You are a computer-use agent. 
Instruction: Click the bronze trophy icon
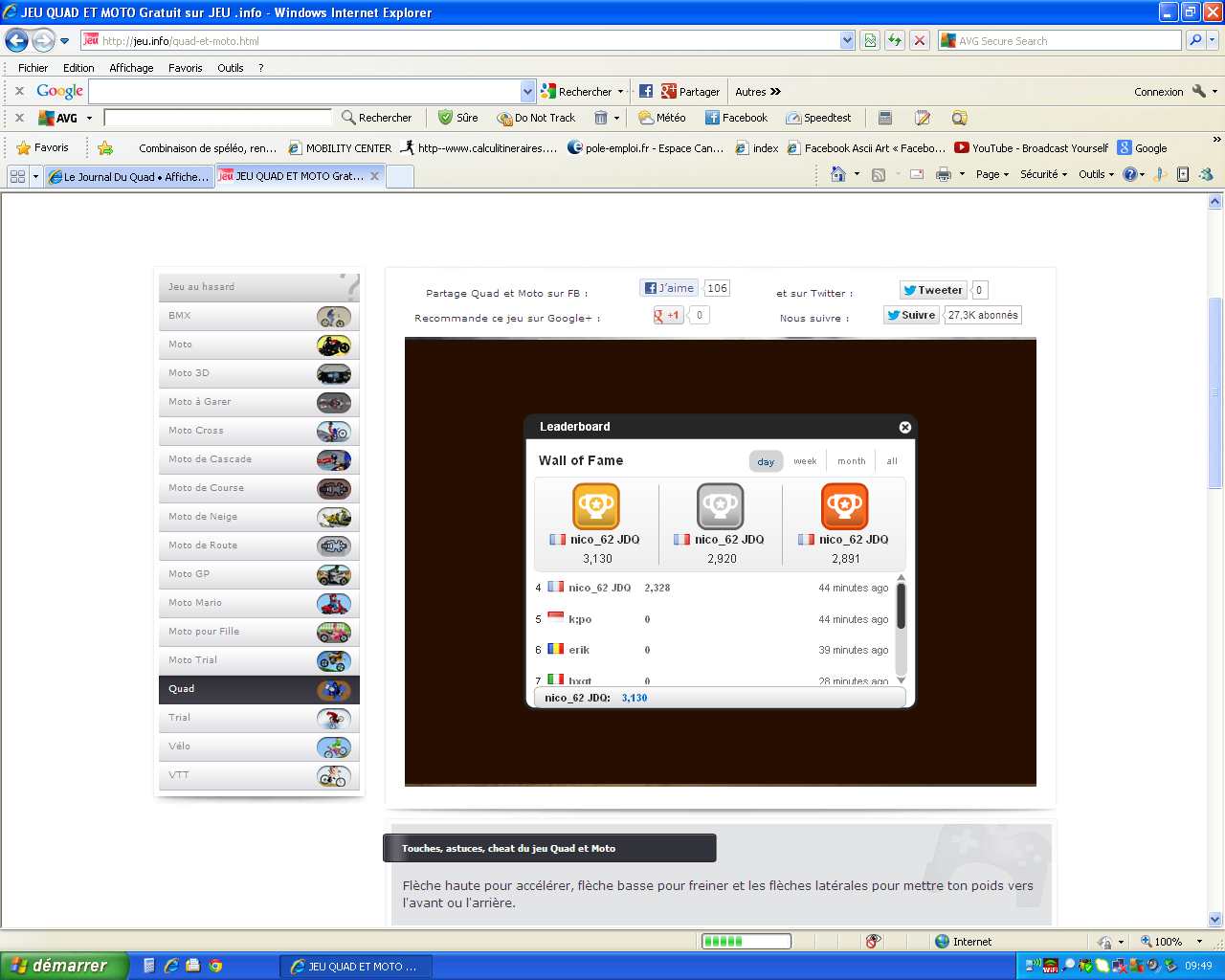844,506
